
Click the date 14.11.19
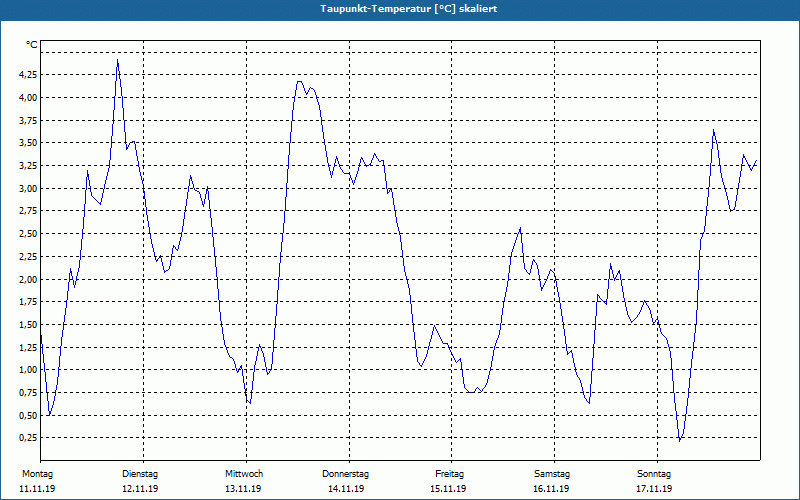tap(346, 489)
